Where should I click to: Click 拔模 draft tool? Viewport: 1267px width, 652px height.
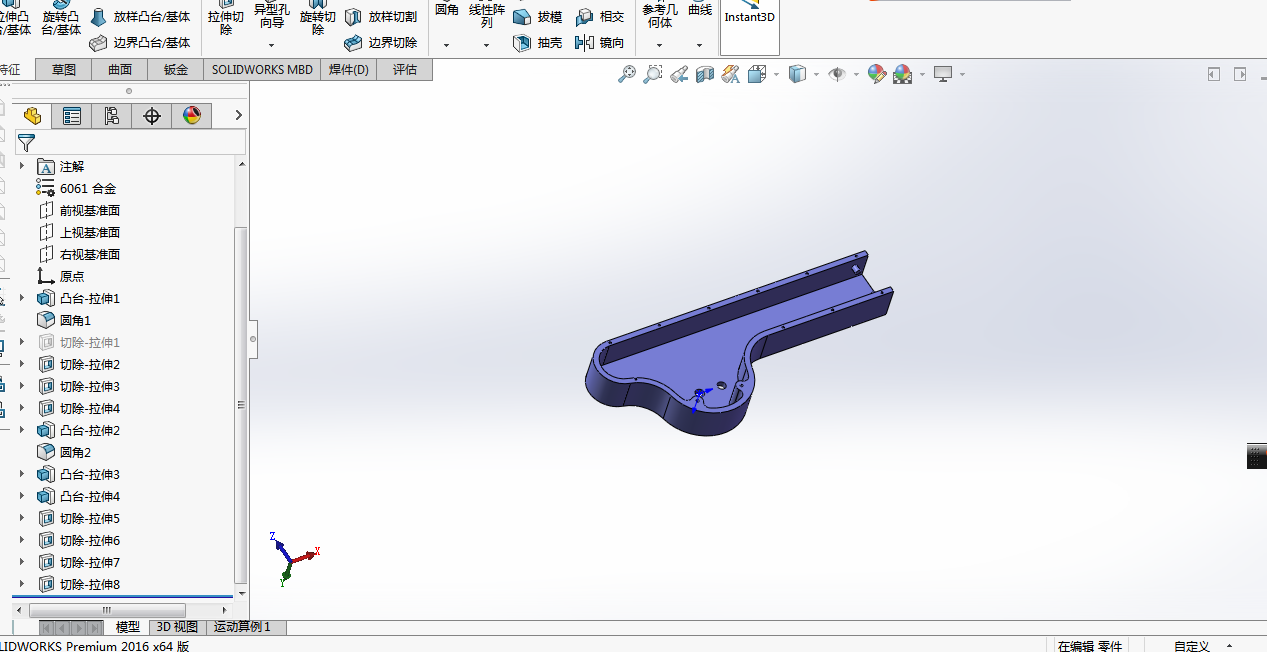click(538, 17)
